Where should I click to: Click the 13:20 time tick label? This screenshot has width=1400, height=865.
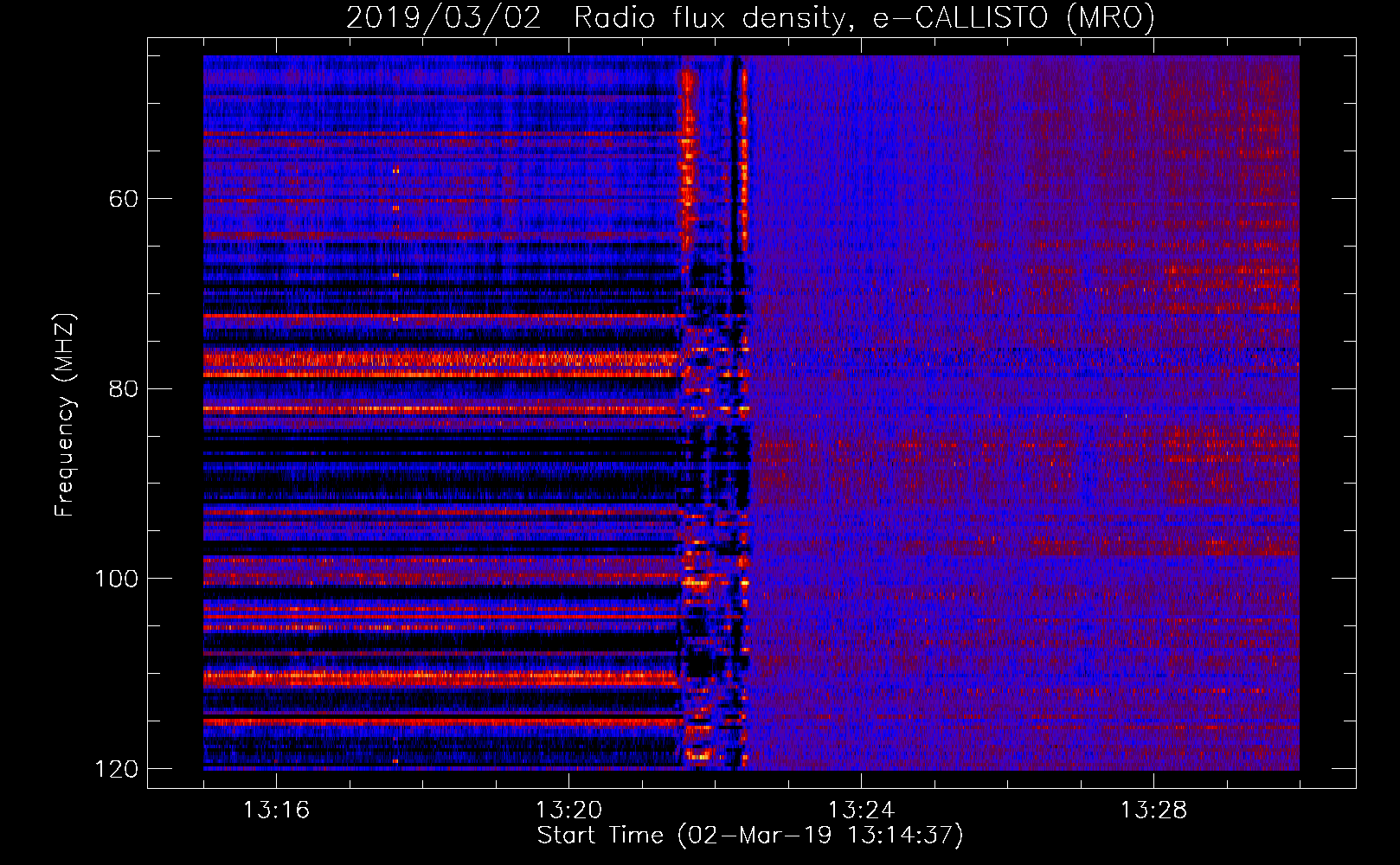click(568, 811)
